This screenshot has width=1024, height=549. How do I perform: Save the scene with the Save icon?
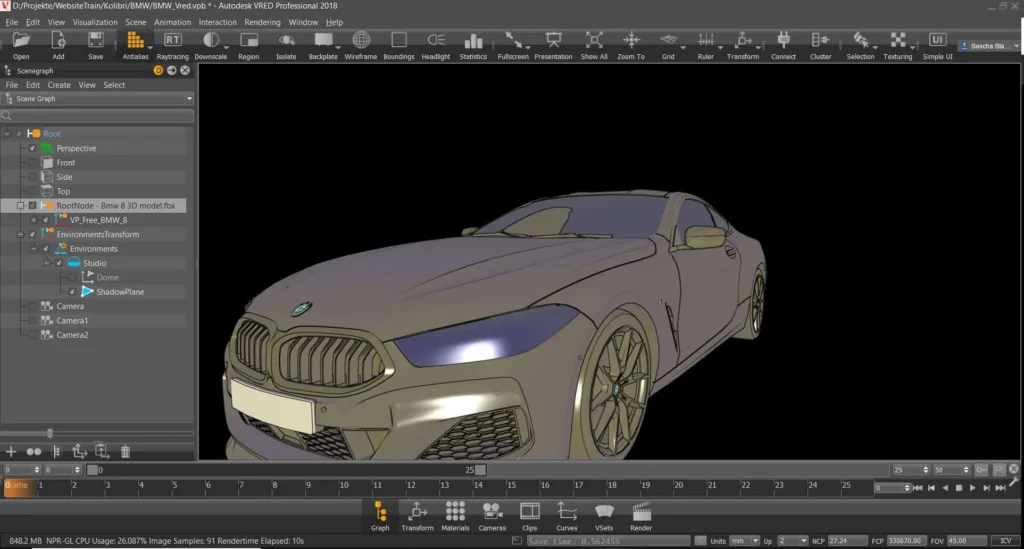point(95,40)
